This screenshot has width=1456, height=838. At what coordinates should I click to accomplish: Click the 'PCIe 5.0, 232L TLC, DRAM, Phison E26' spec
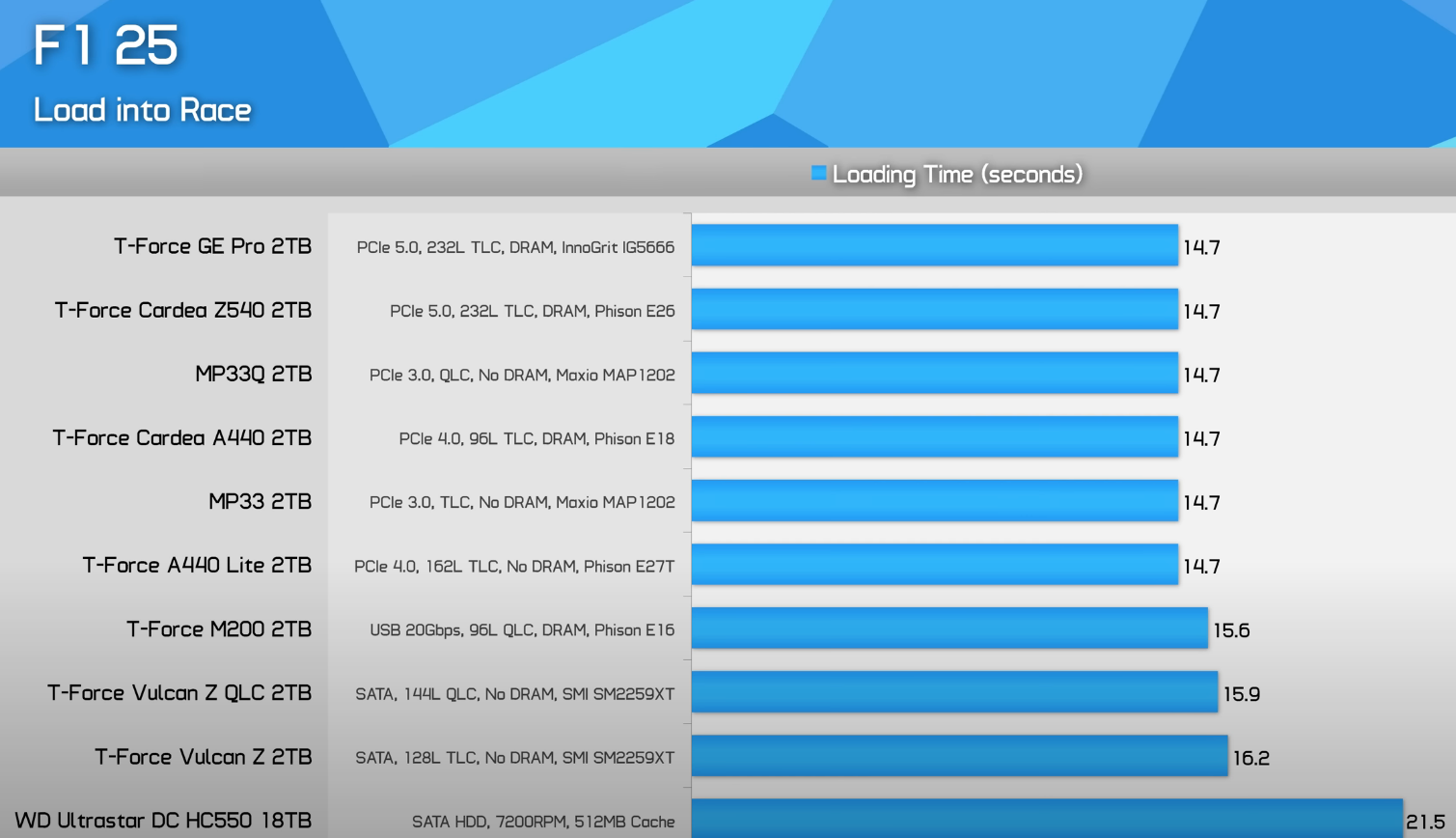(x=533, y=311)
